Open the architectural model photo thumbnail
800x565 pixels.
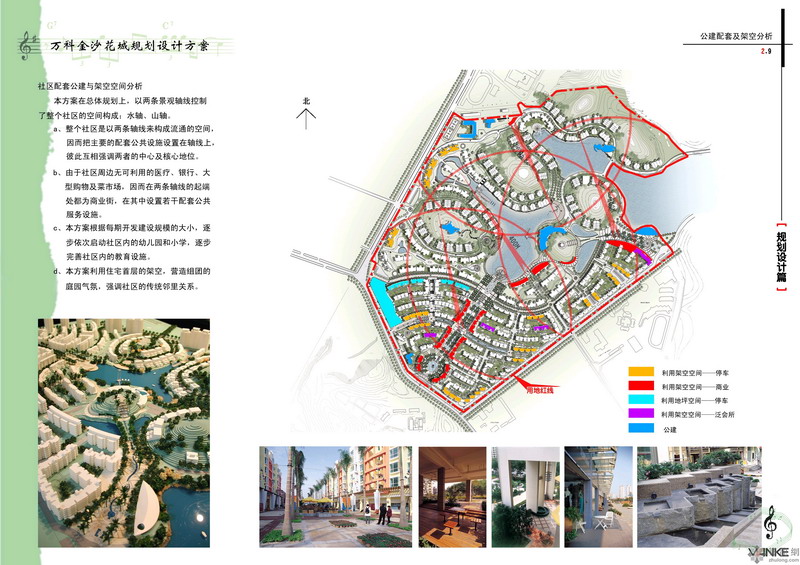coord(124,433)
